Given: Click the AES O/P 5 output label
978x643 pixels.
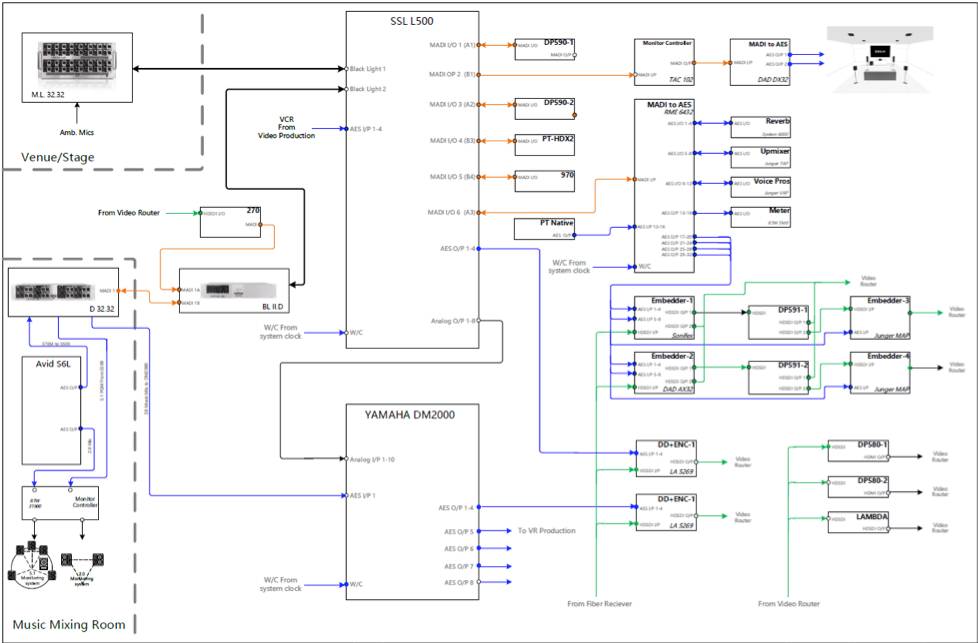Looking at the screenshot, I should click(x=459, y=532).
